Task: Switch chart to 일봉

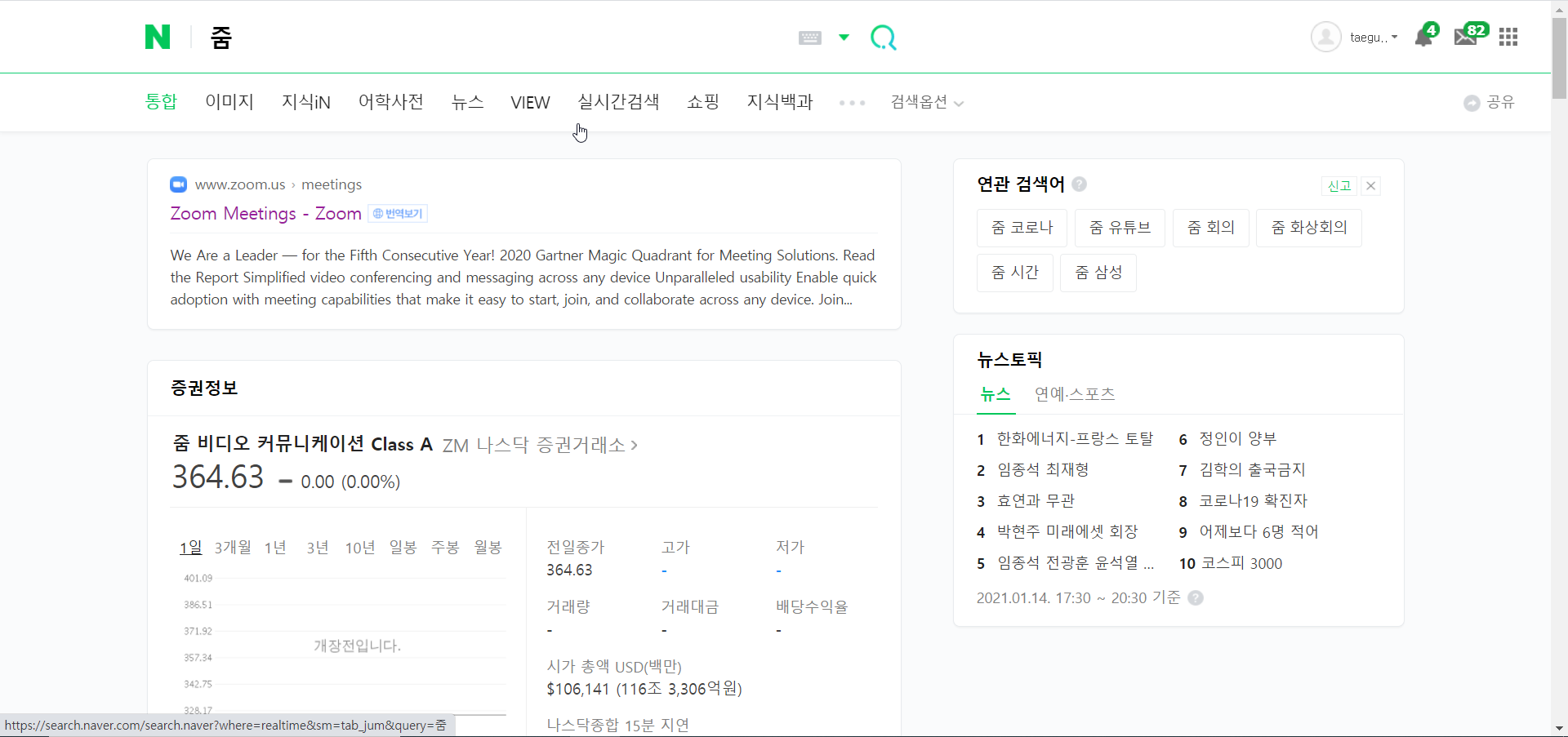Action: [403, 547]
